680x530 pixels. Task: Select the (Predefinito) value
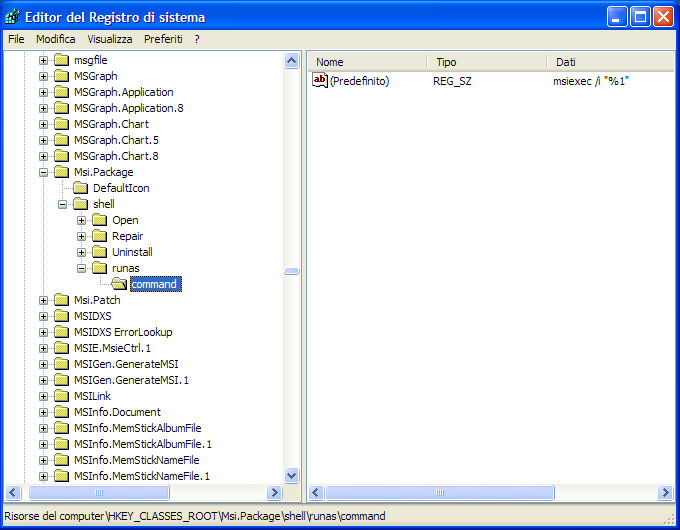pos(360,81)
